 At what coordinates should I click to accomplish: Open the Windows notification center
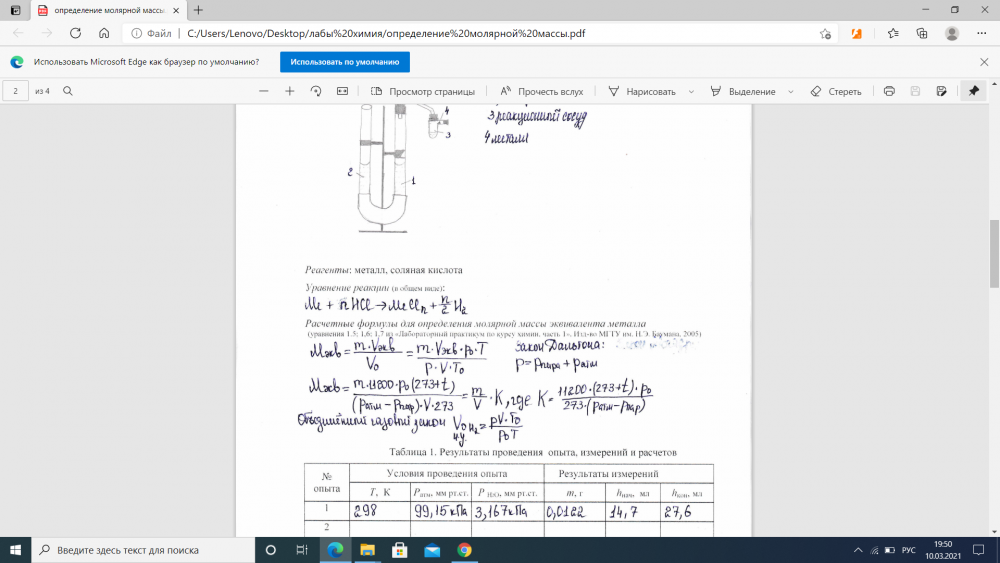[x=979, y=550]
